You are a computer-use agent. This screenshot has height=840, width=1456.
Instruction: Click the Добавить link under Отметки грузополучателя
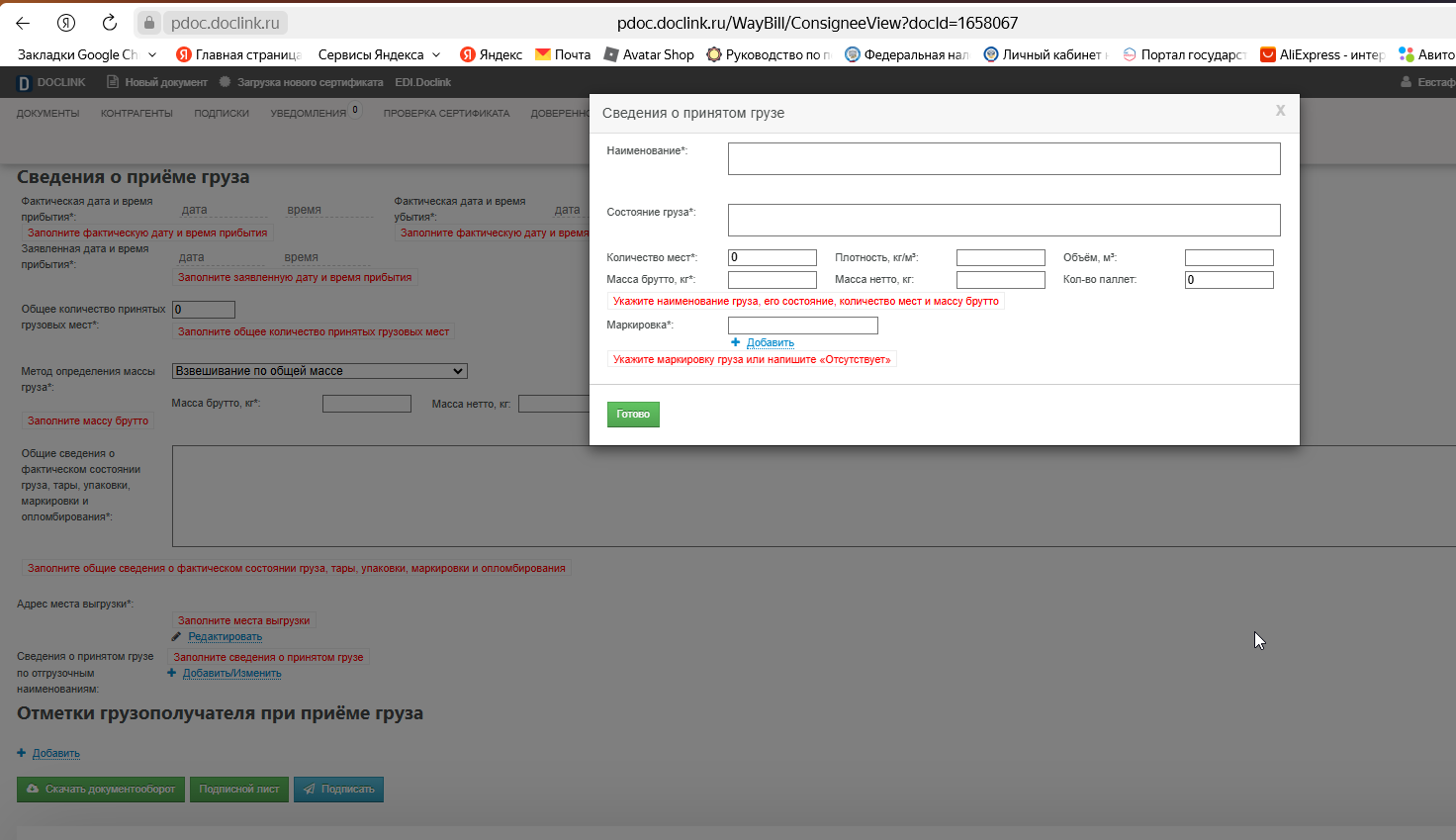(x=56, y=753)
